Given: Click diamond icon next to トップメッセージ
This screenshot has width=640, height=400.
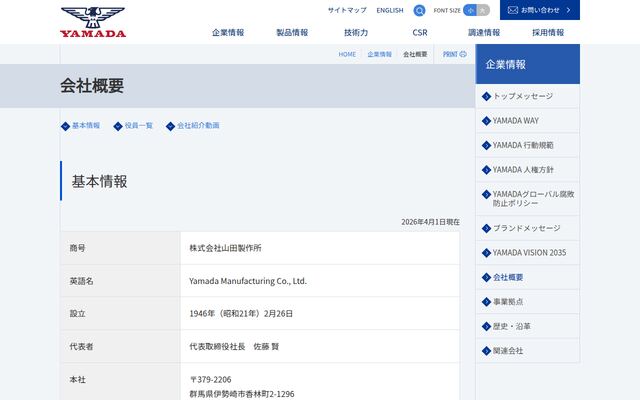Looking at the screenshot, I should [x=486, y=96].
